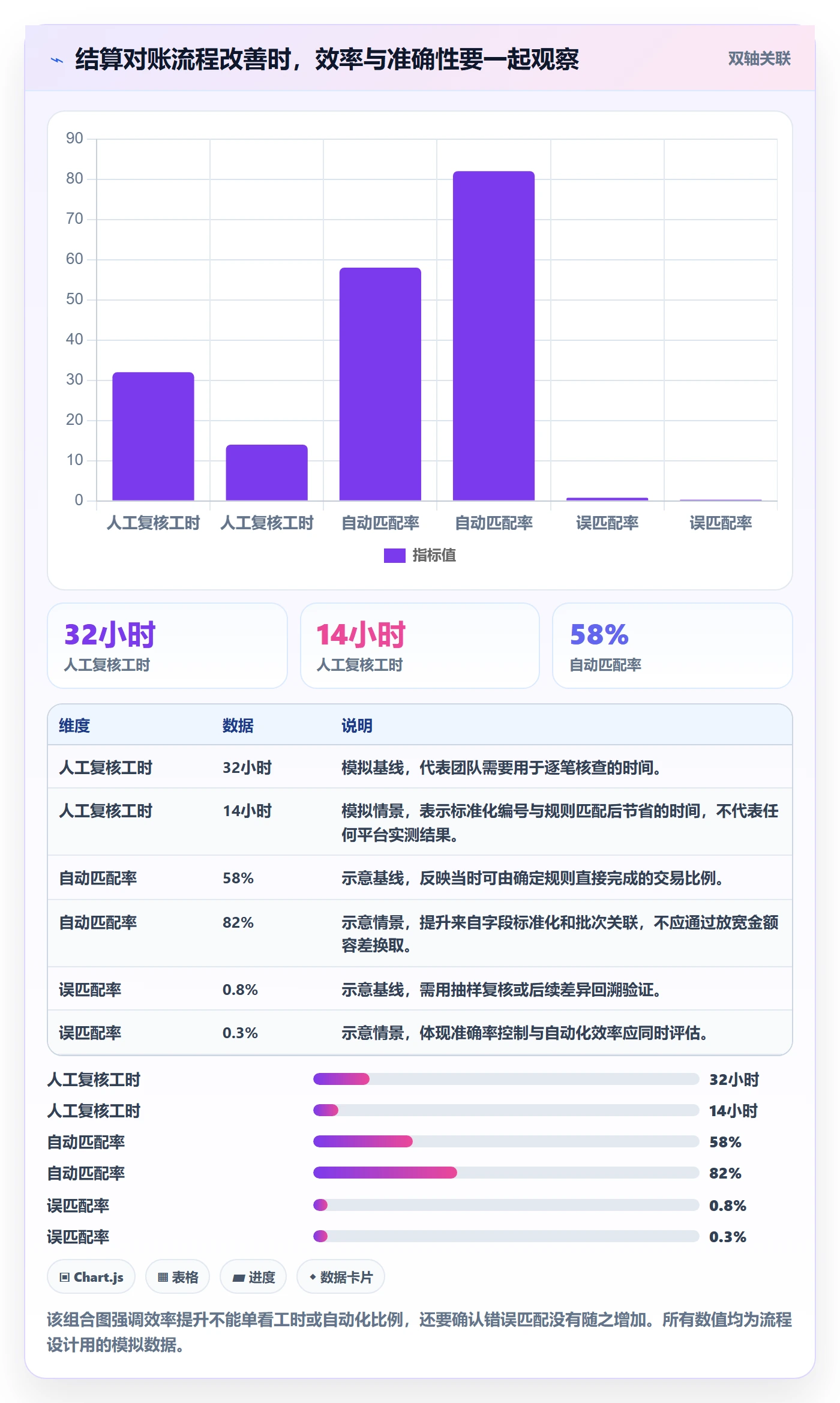Click the 进度 tag chip

click(x=253, y=1277)
